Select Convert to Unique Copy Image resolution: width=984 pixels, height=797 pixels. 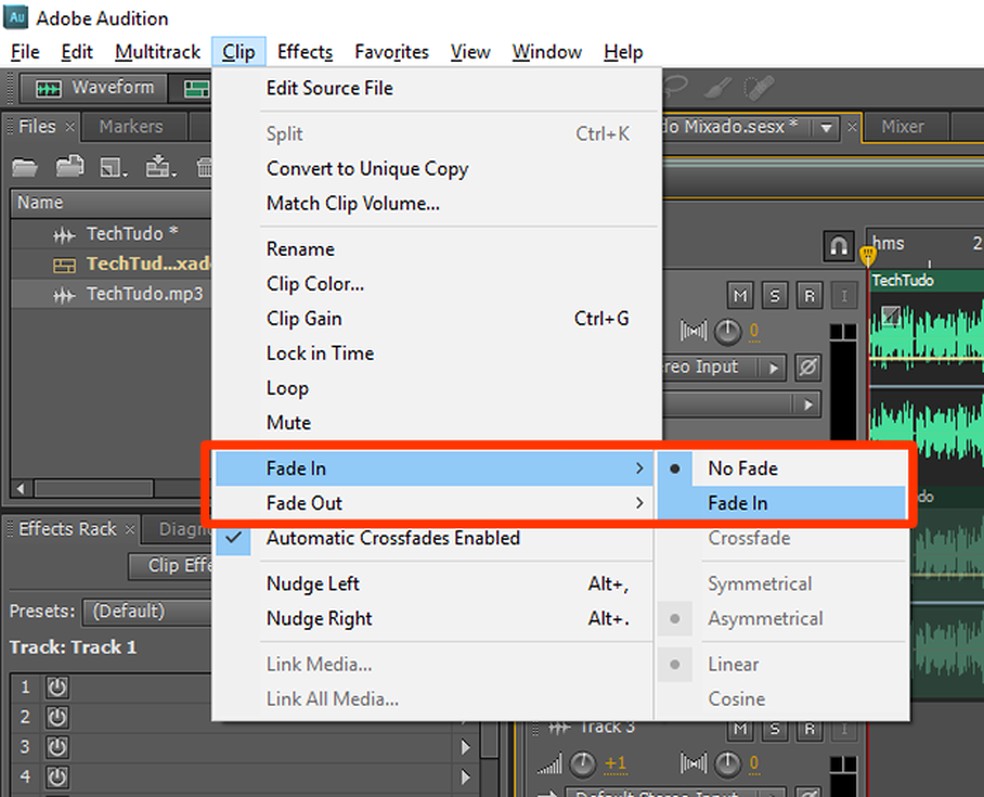click(x=437, y=169)
